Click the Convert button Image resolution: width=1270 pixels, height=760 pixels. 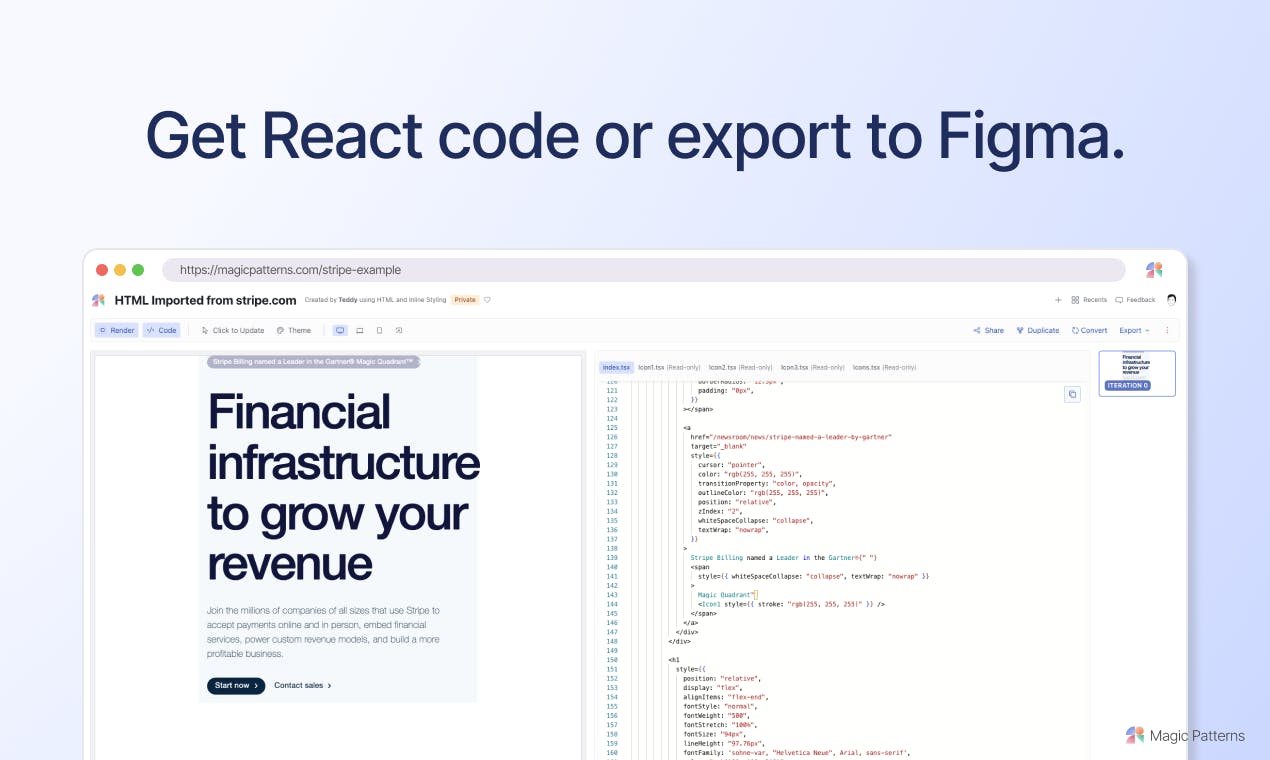(x=1089, y=330)
